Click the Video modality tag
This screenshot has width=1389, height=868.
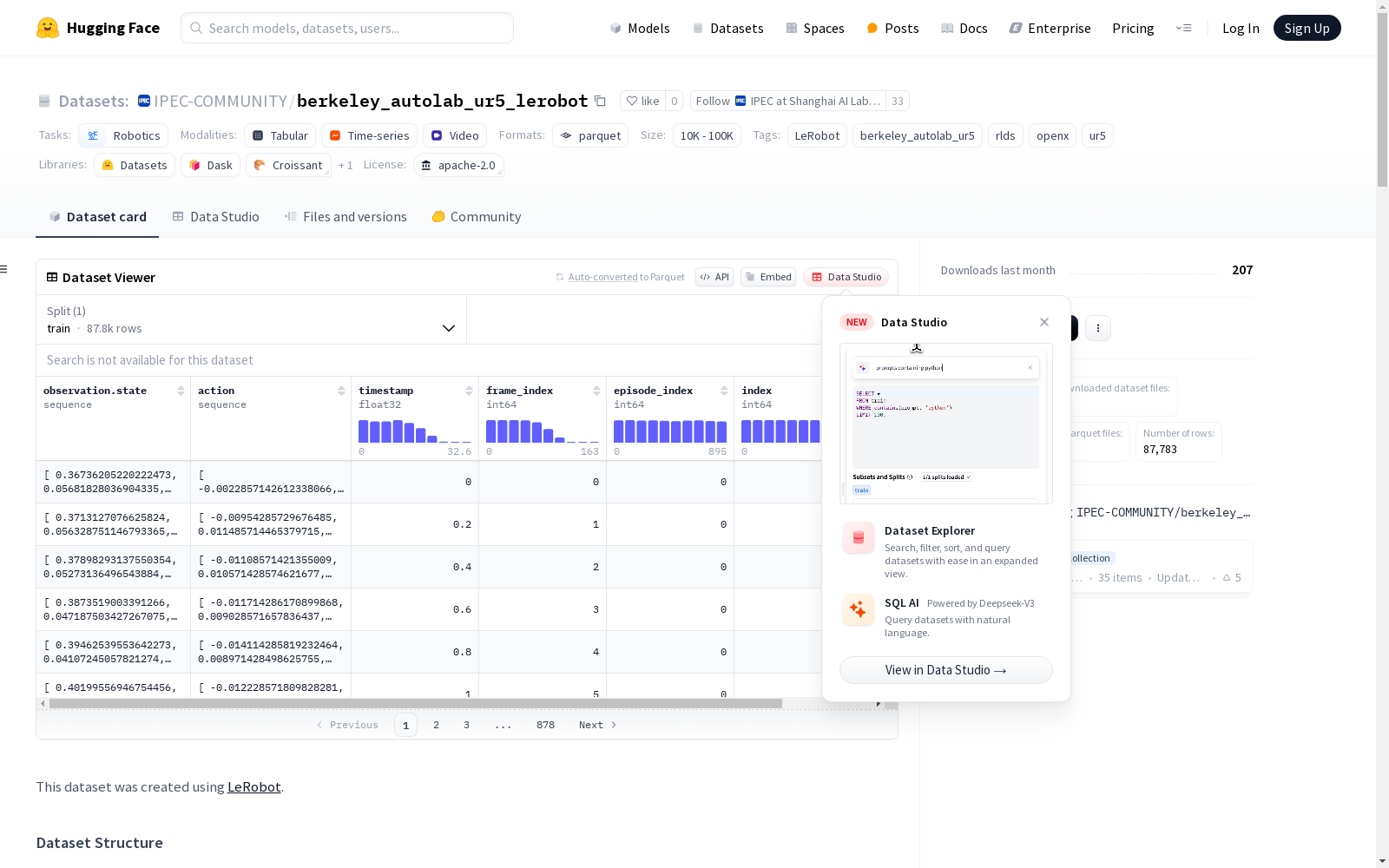[455, 135]
